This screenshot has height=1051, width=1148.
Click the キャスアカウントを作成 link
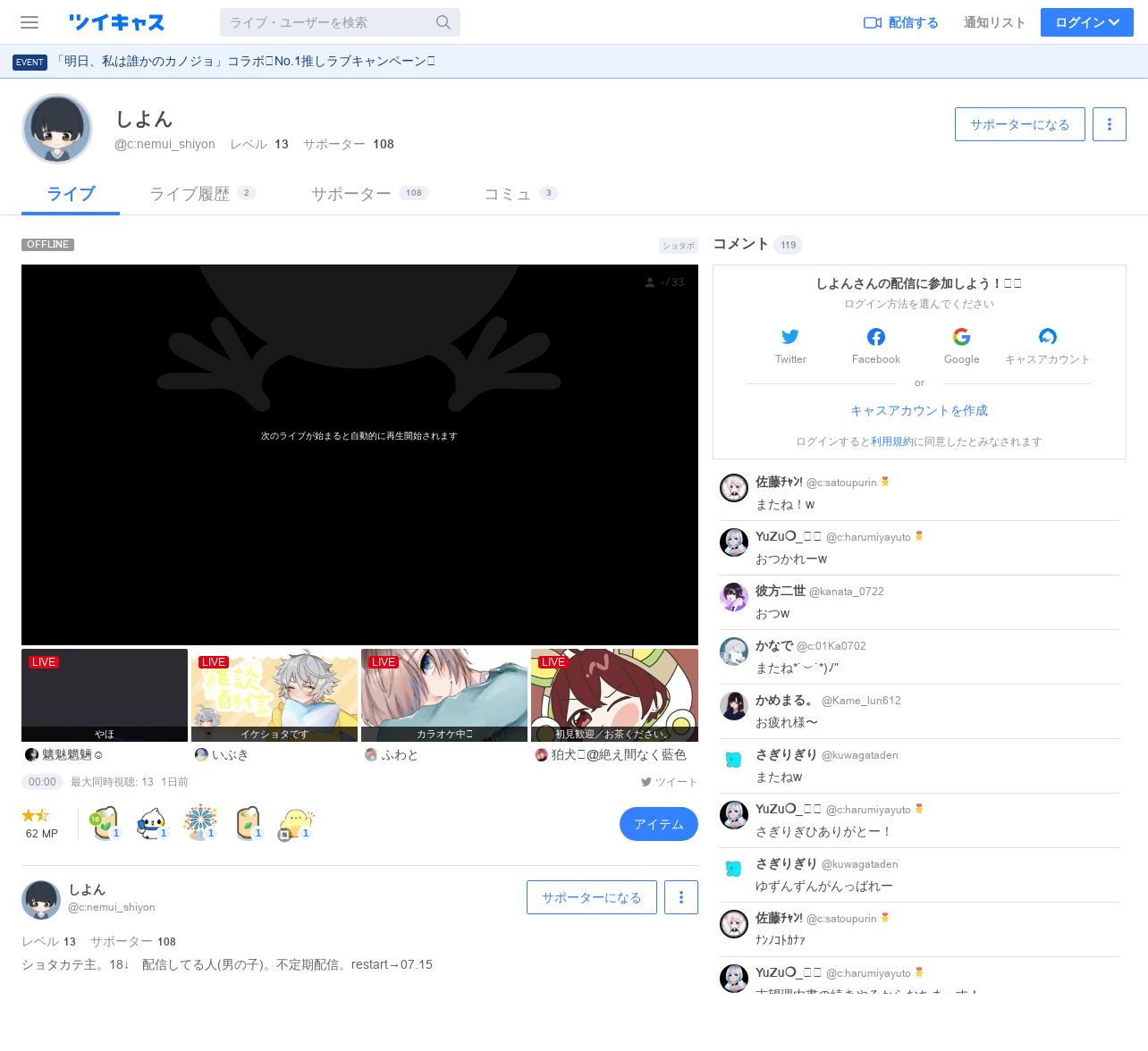click(x=919, y=410)
